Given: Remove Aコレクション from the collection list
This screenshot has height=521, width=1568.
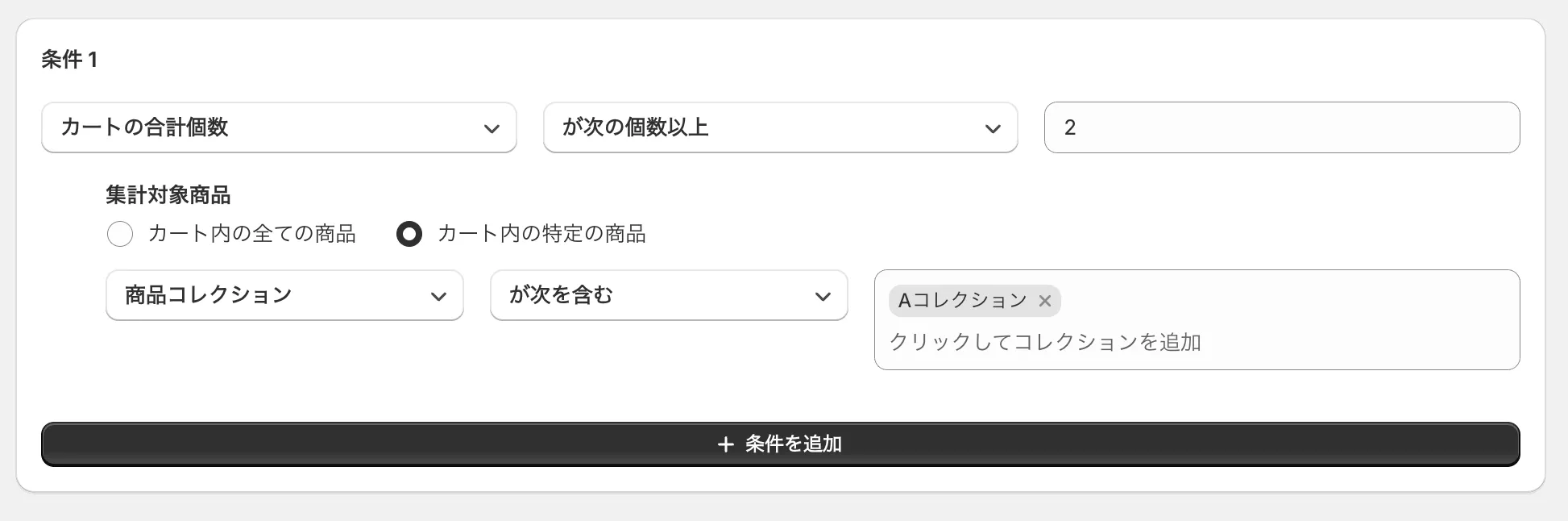Looking at the screenshot, I should coord(1045,301).
